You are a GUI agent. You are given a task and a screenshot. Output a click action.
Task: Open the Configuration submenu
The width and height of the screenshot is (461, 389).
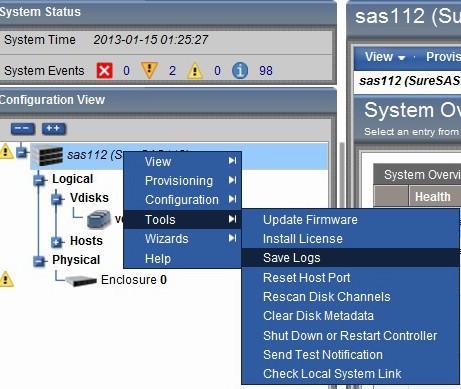click(182, 200)
